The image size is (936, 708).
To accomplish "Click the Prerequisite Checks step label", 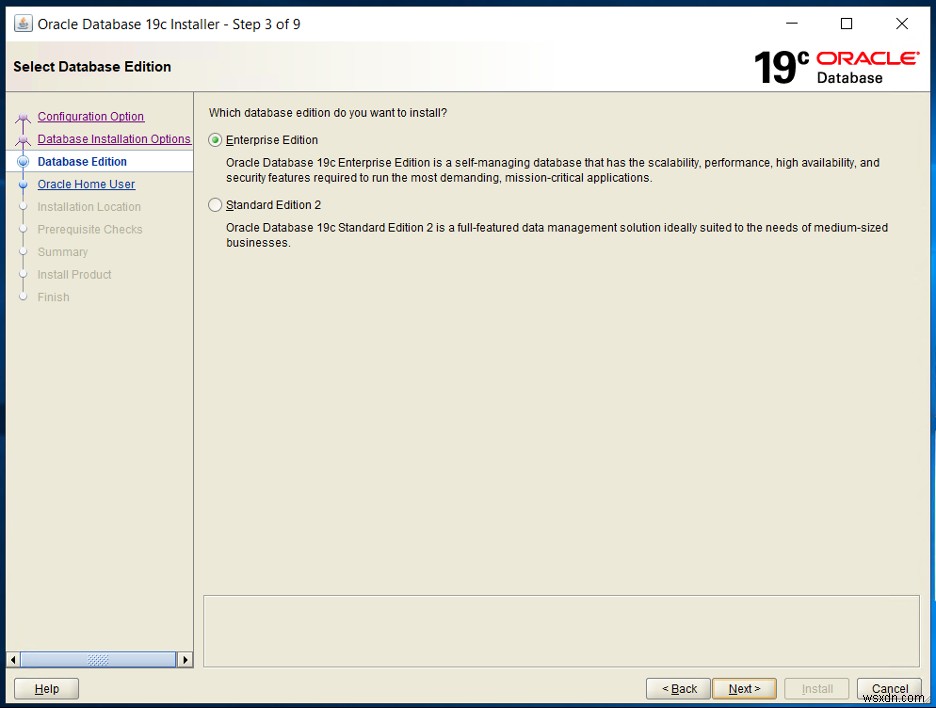I will (89, 229).
